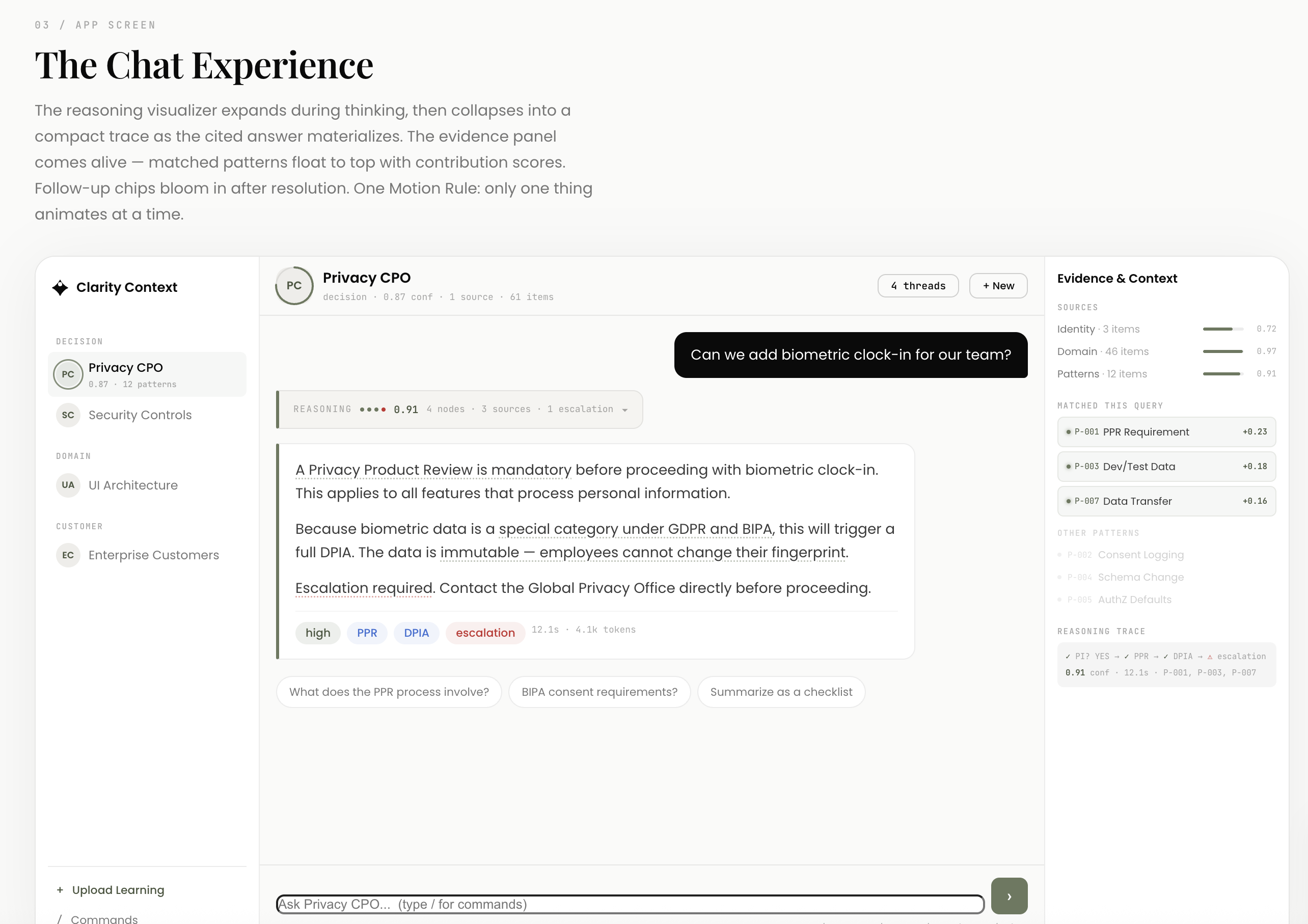The image size is (1308, 924).
Task: Open the P-007 Data Transfer pattern card
Action: (1166, 501)
